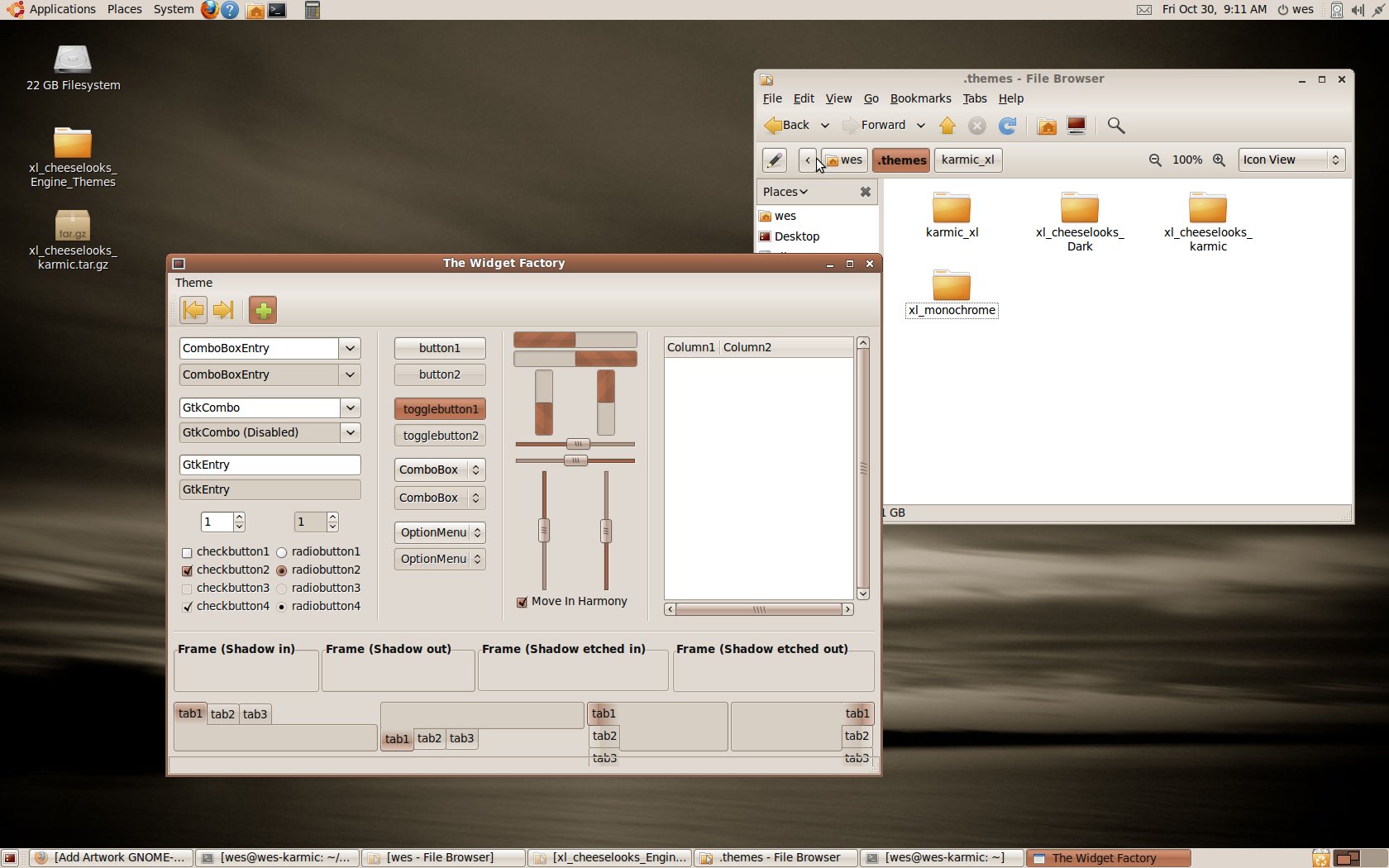The height and width of the screenshot is (868, 1389).
Task: Open the Theme menu in Widget Factory
Action: 193,283
